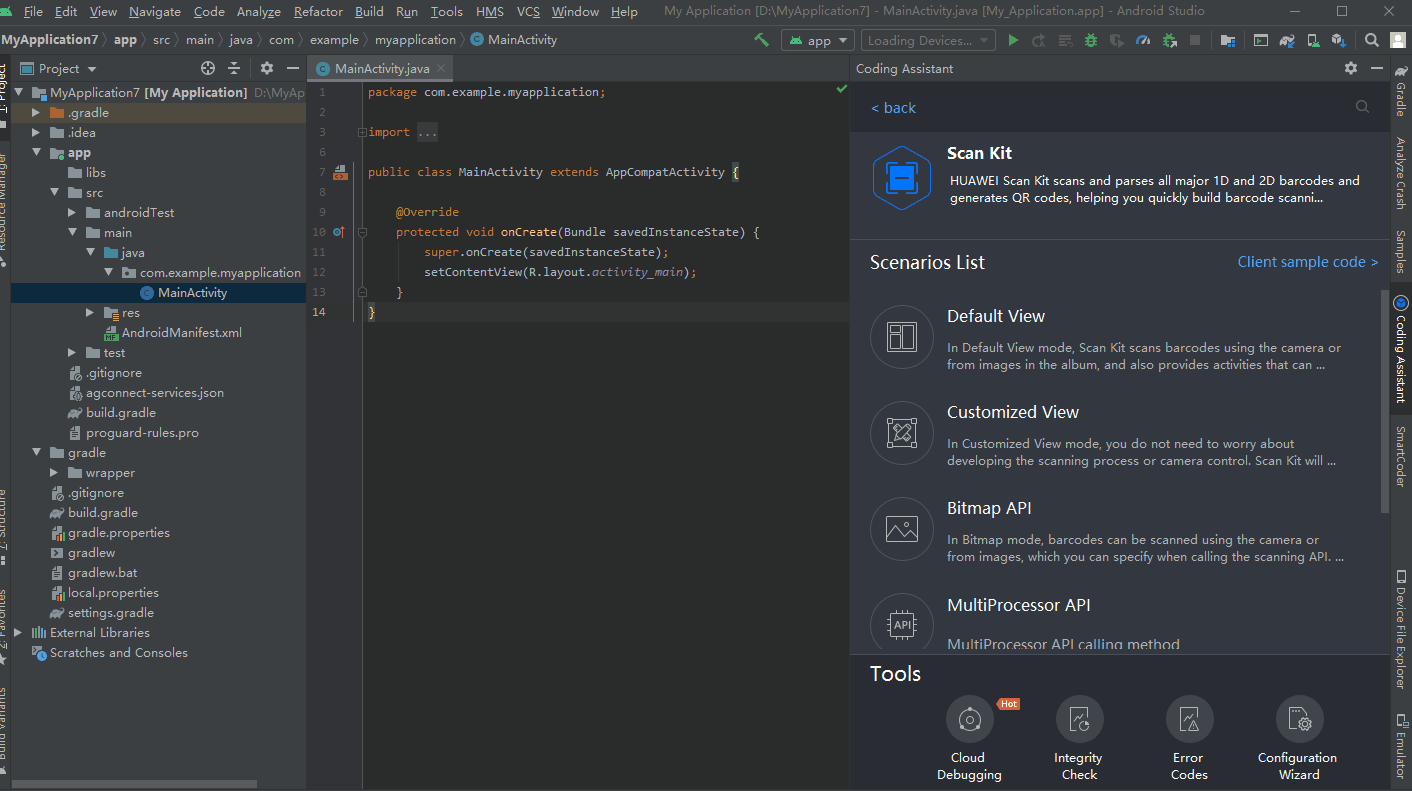Click the user avatar icon in toolbar
This screenshot has height=791, width=1412.
[1397, 40]
